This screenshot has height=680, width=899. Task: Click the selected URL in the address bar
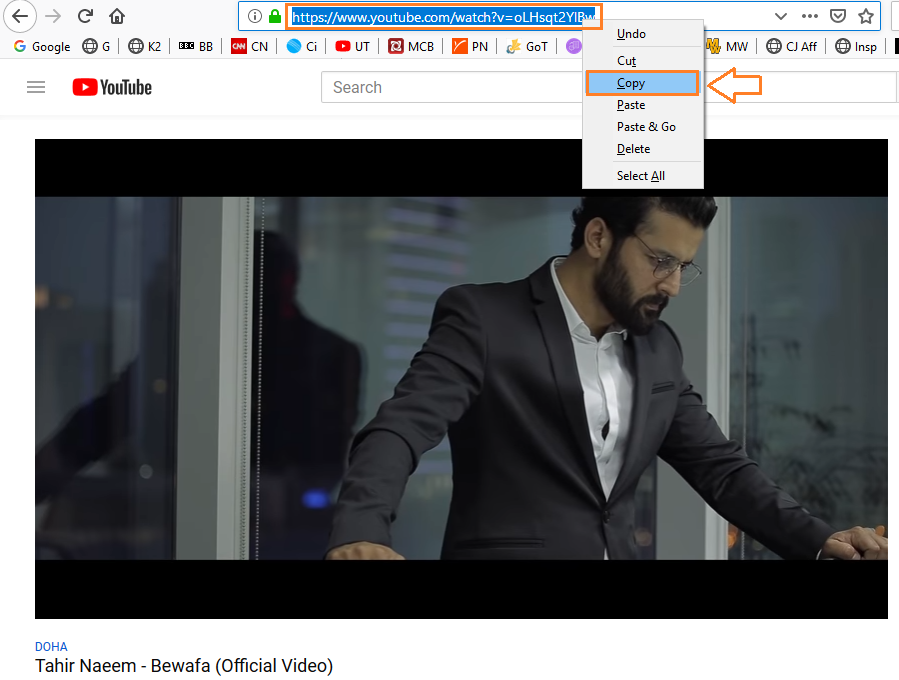click(444, 17)
